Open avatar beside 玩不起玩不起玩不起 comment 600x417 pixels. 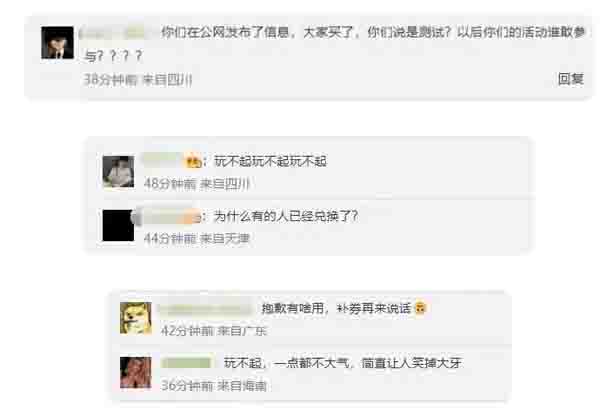click(119, 171)
